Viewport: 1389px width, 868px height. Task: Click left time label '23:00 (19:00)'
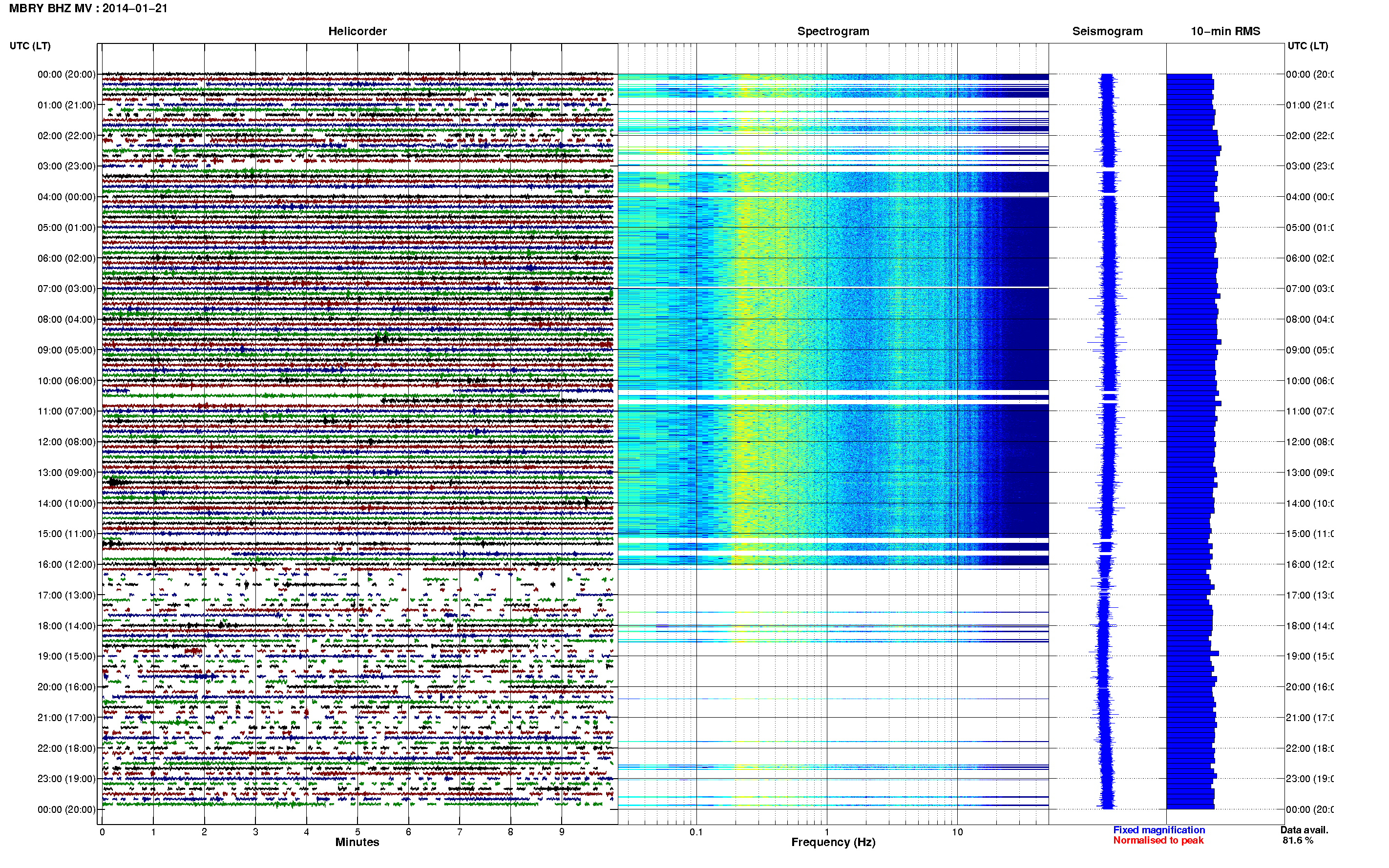(x=66, y=779)
